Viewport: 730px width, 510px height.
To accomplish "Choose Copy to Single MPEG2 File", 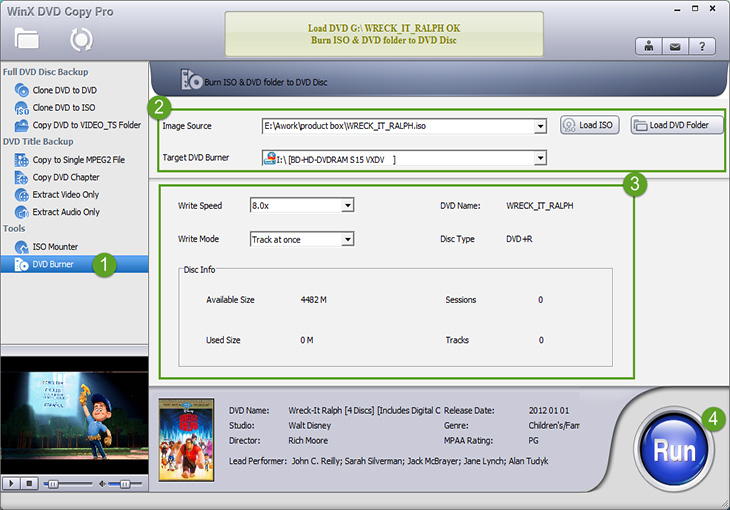I will click(79, 160).
